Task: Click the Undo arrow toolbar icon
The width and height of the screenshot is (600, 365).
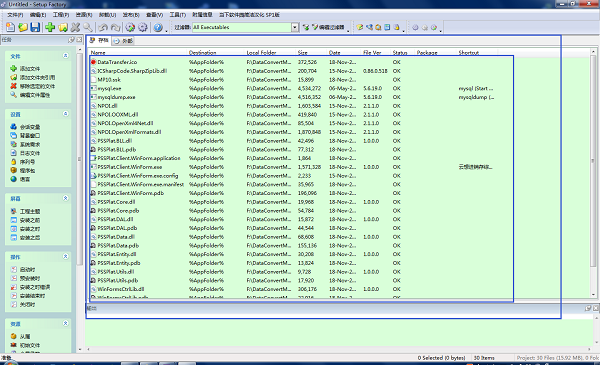Action: 103,27
